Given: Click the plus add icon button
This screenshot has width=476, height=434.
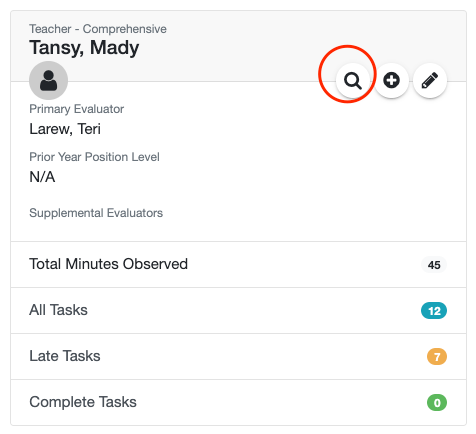Looking at the screenshot, I should coord(391,81).
